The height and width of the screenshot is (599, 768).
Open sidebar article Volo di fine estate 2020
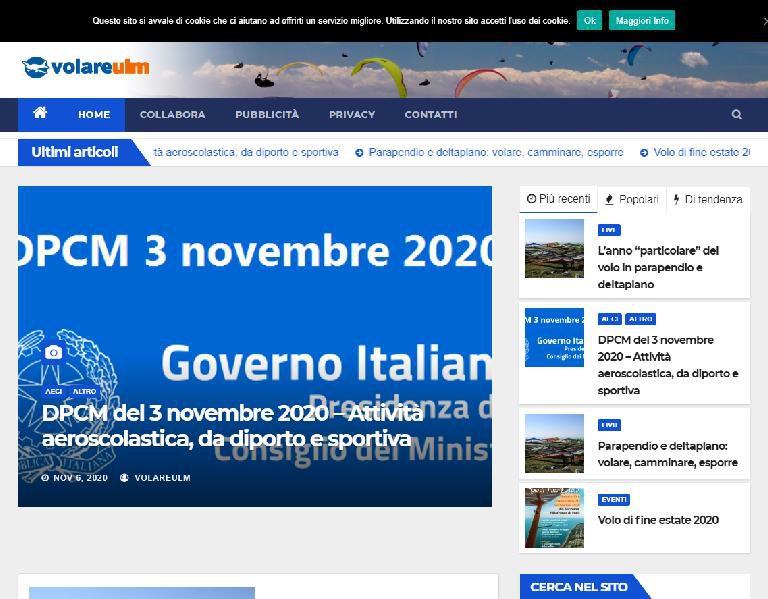pyautogui.click(x=658, y=520)
